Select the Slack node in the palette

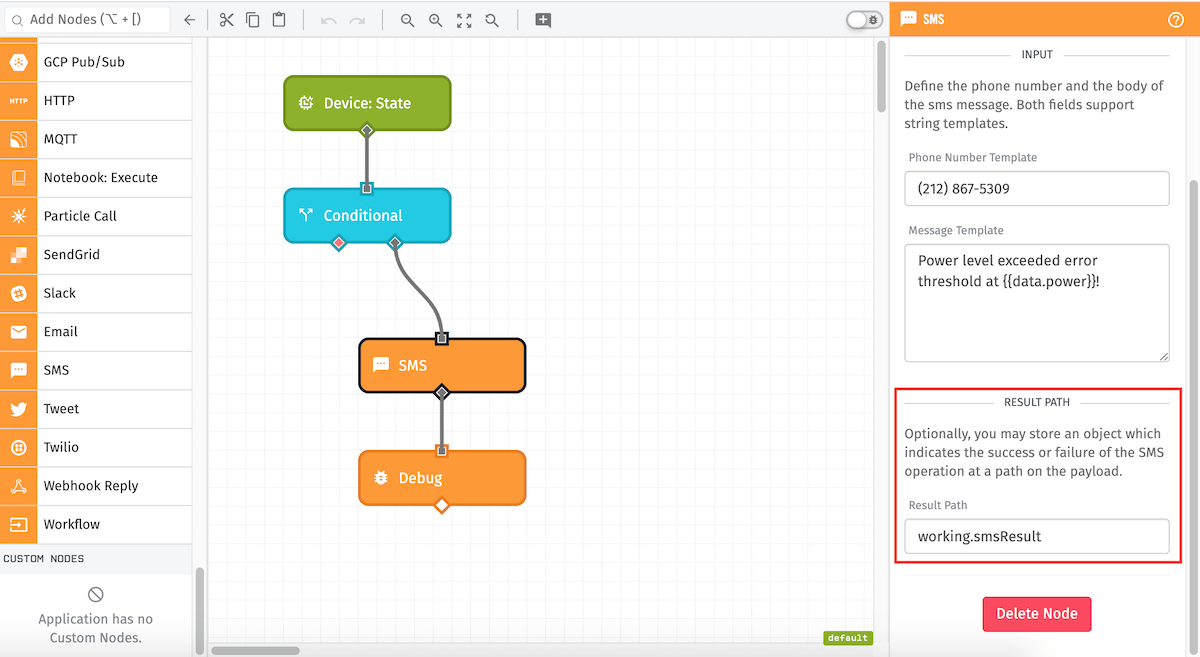pos(96,293)
